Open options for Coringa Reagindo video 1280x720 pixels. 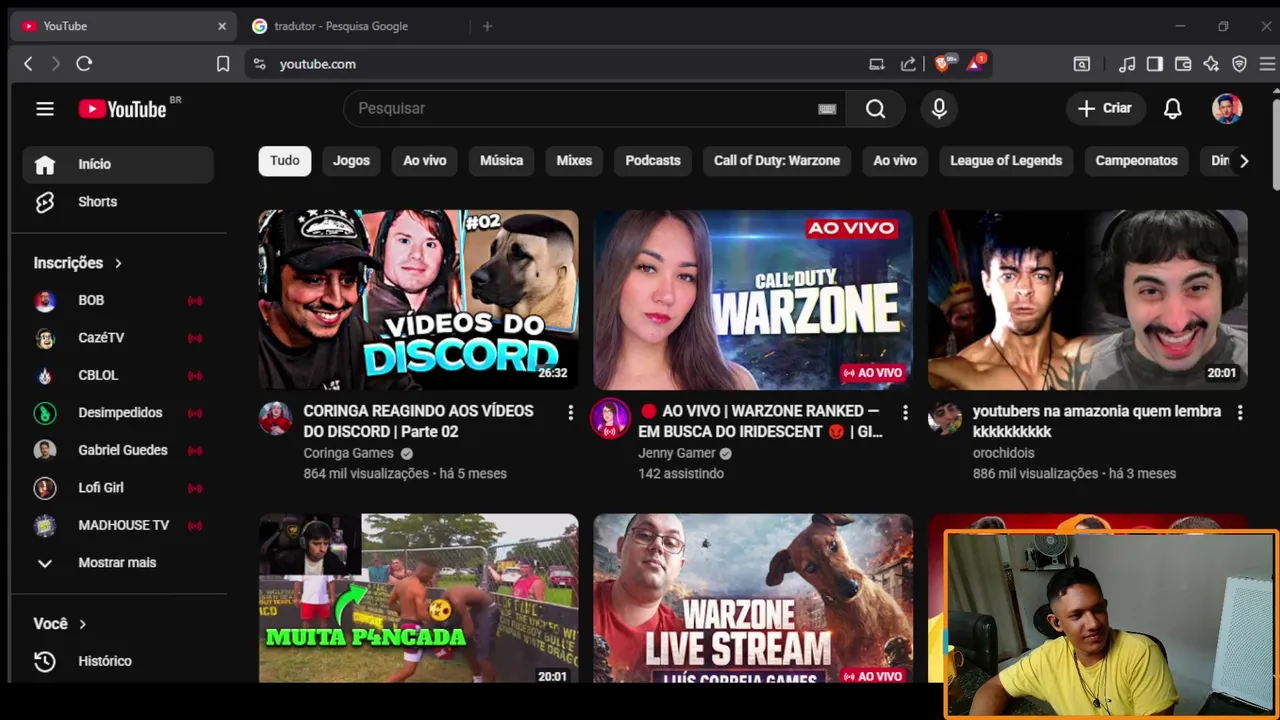click(570, 412)
